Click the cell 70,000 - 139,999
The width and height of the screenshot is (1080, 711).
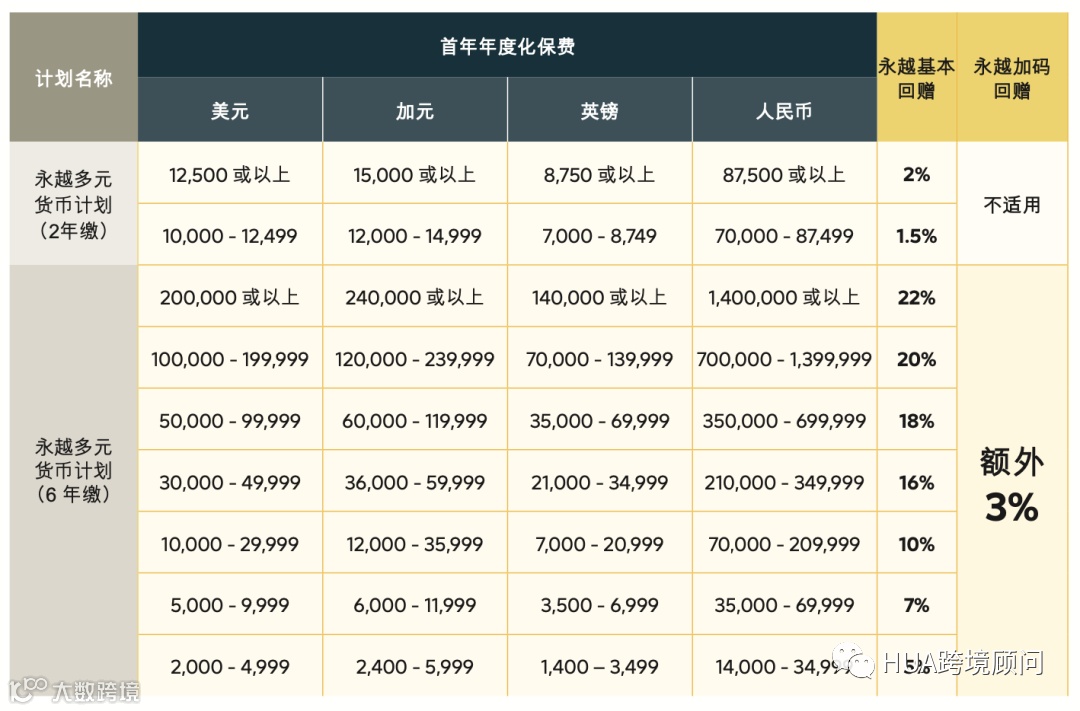[x=599, y=358]
